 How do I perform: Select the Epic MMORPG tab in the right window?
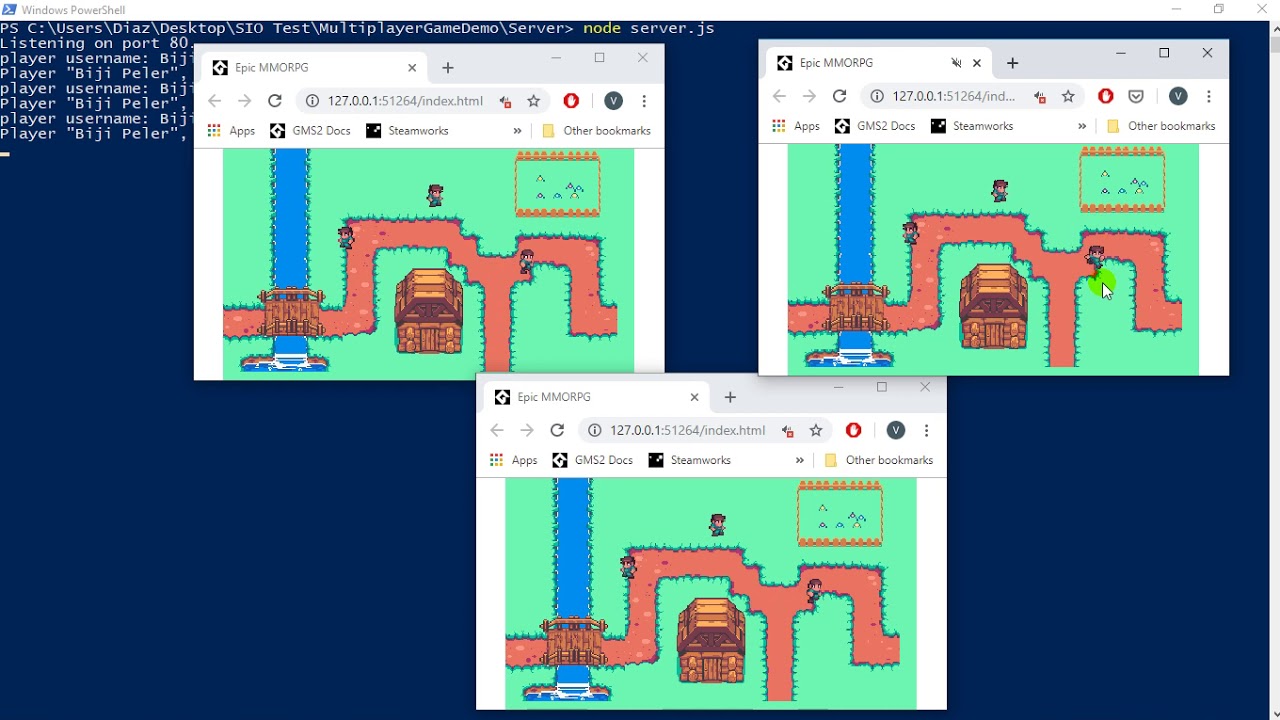pos(880,63)
